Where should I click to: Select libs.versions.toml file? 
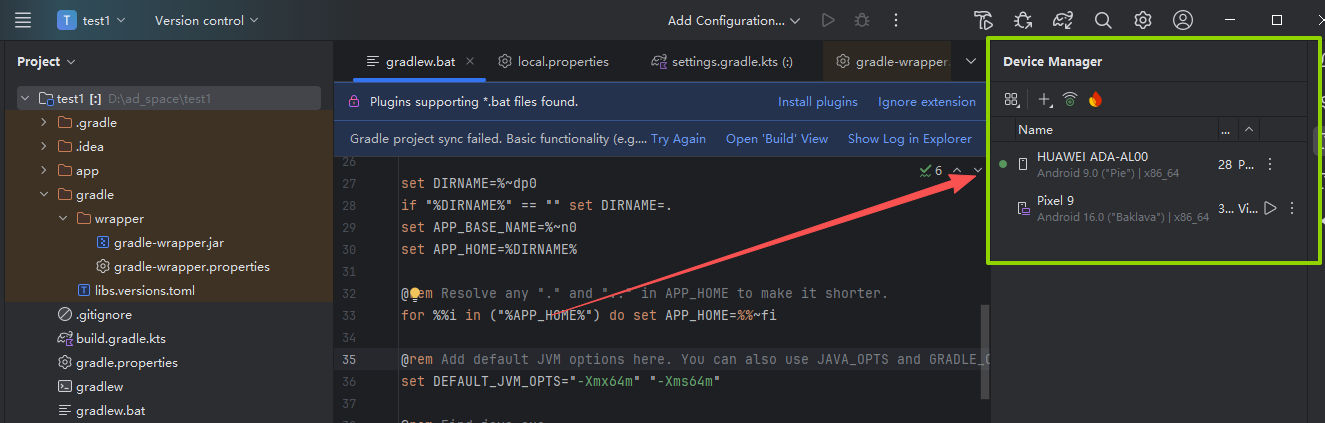pyautogui.click(x=136, y=291)
